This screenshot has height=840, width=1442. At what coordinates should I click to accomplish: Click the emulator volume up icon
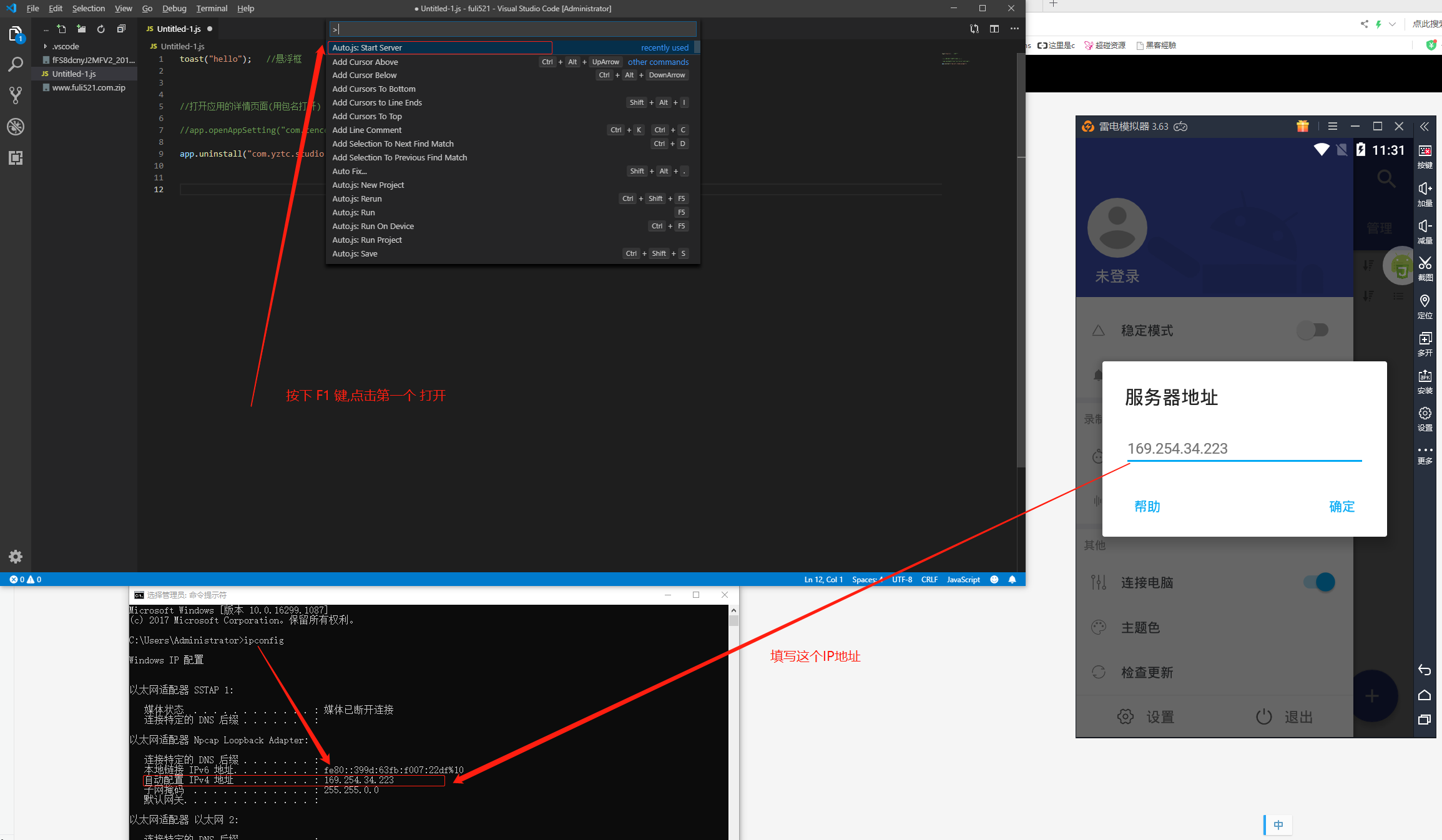pyautogui.click(x=1425, y=188)
